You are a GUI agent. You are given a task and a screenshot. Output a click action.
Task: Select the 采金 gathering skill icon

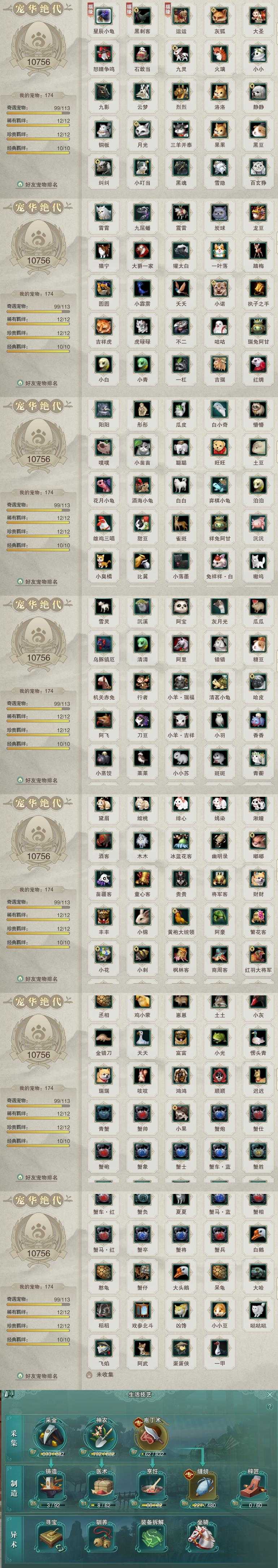51,1436
